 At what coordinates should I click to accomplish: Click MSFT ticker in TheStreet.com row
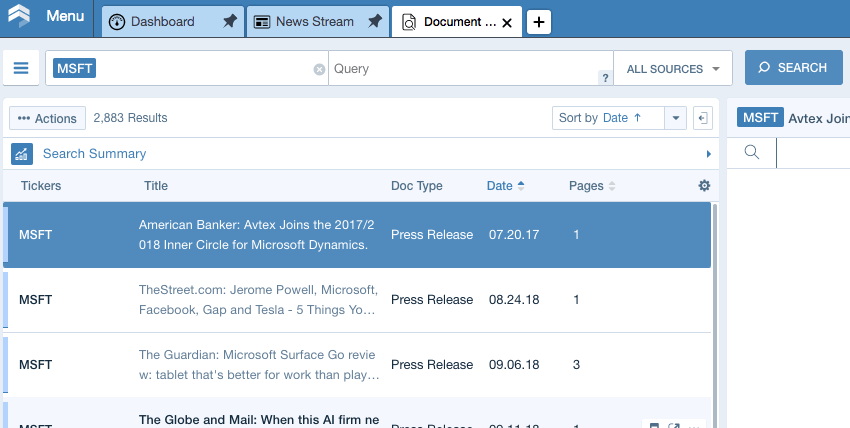coord(35,300)
